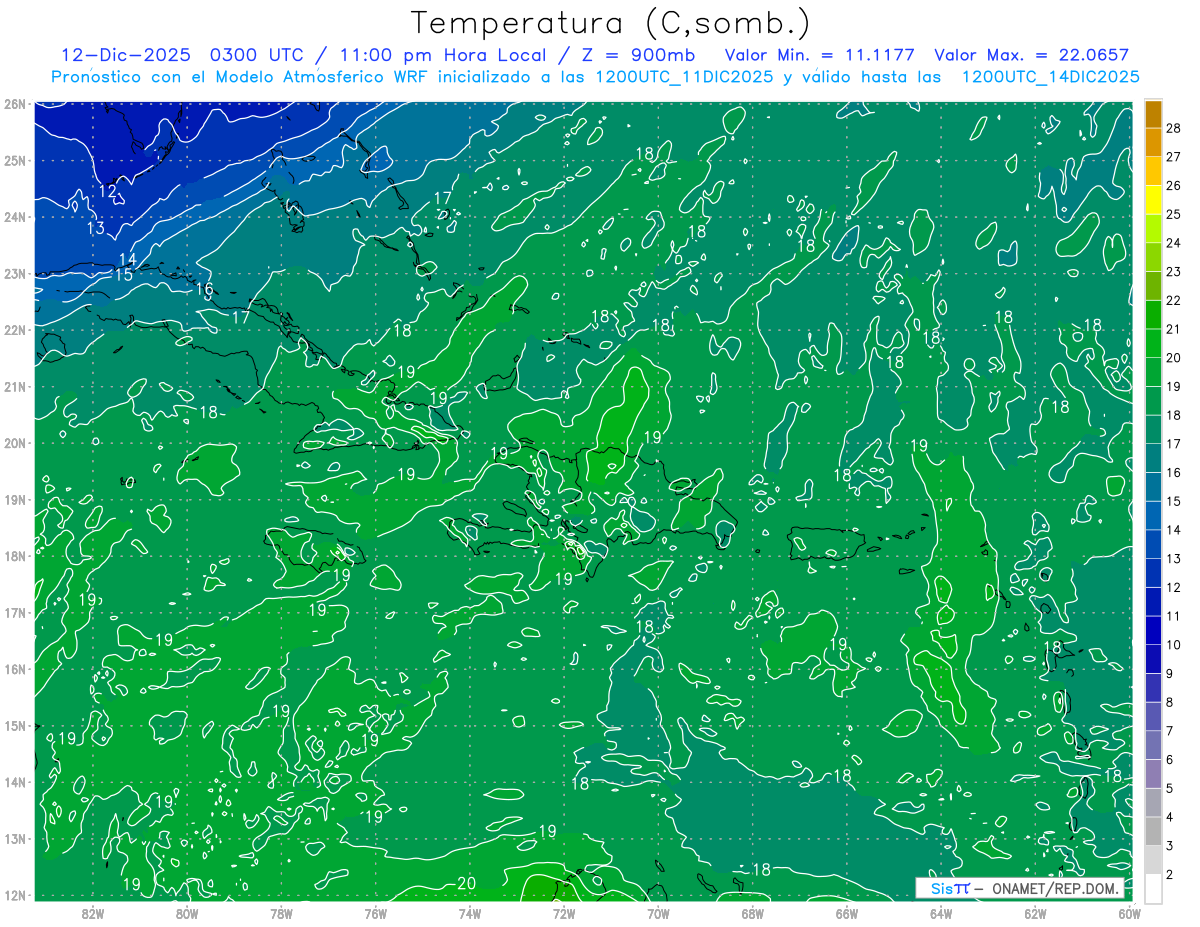Viewport: 1200px width, 927px height.
Task: Click the "13" contour label on the map
Action: coord(96,228)
